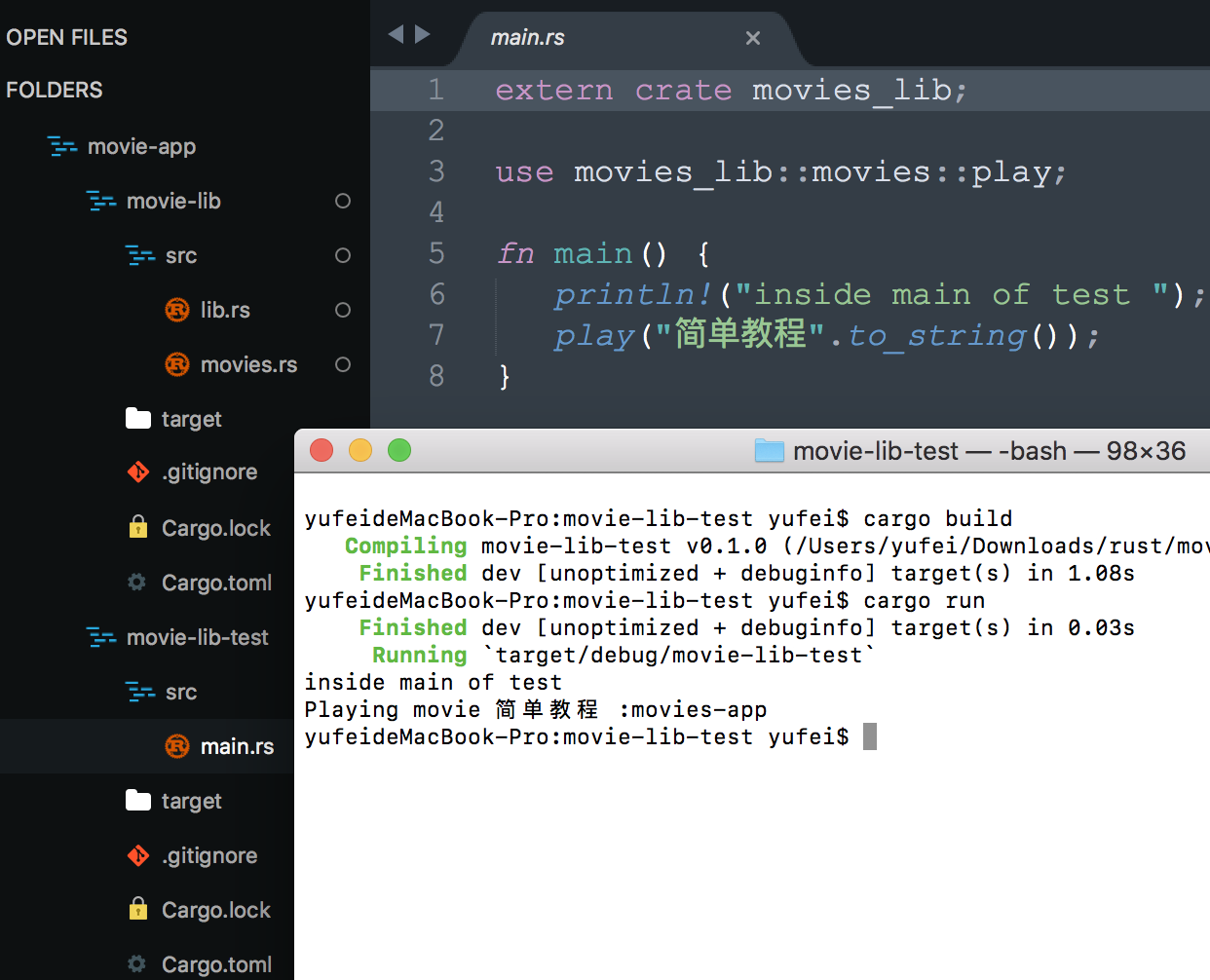
Task: Select the movie-lib folder label
Action: (x=173, y=201)
